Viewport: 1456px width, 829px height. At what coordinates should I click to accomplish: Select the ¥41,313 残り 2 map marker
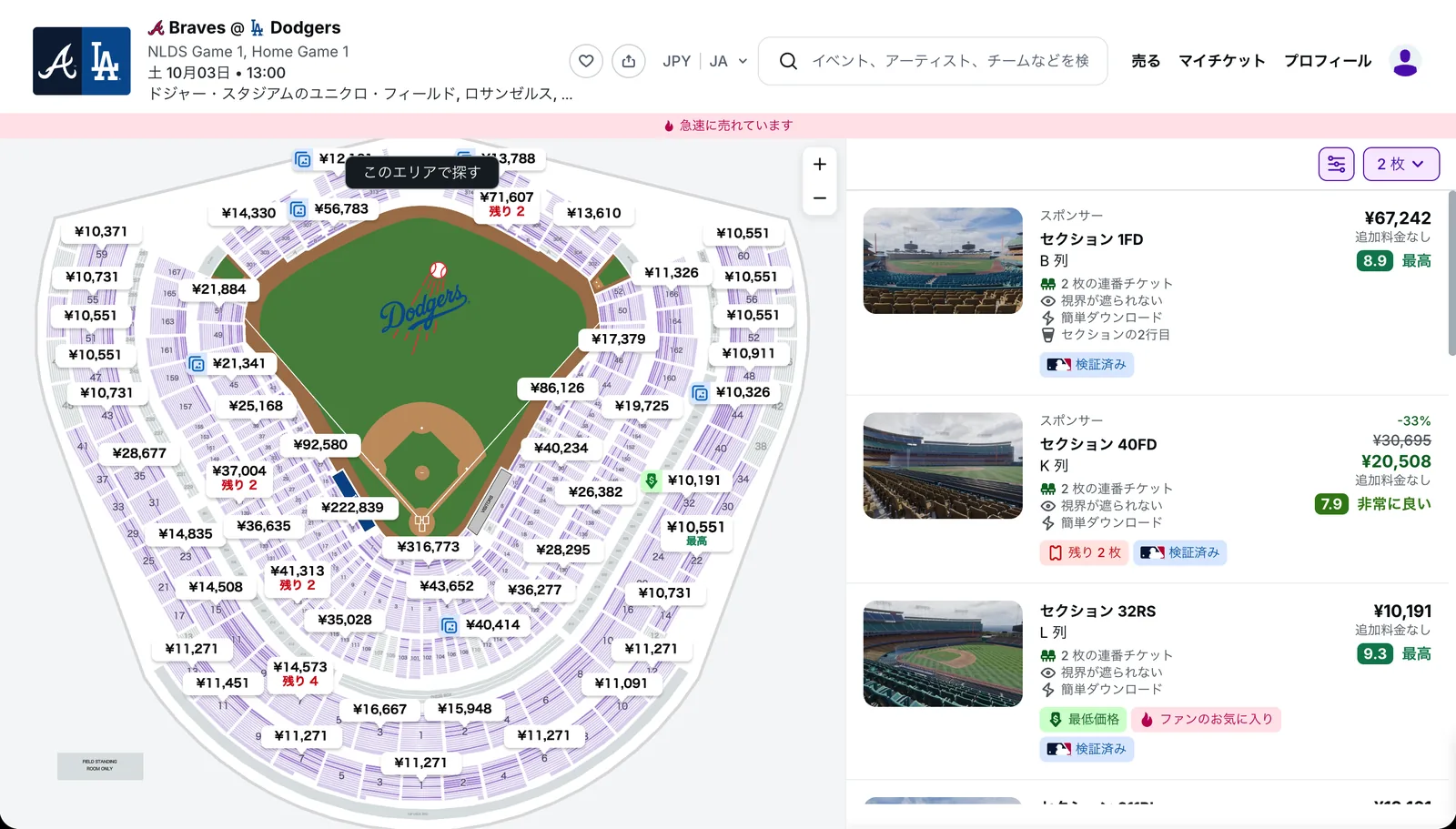click(298, 577)
